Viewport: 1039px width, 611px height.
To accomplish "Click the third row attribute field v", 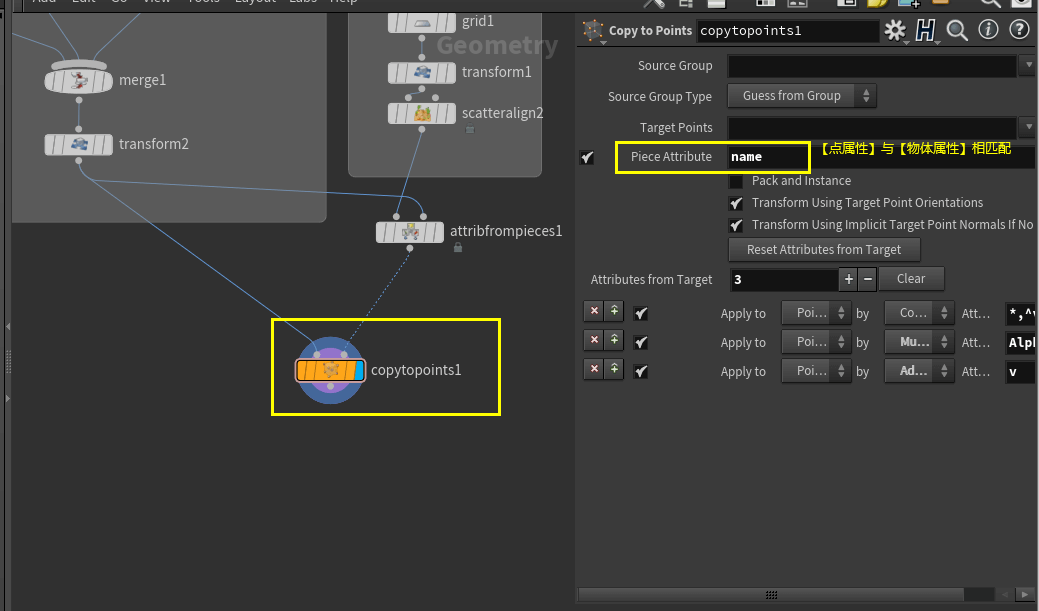I will pyautogui.click(x=1020, y=372).
